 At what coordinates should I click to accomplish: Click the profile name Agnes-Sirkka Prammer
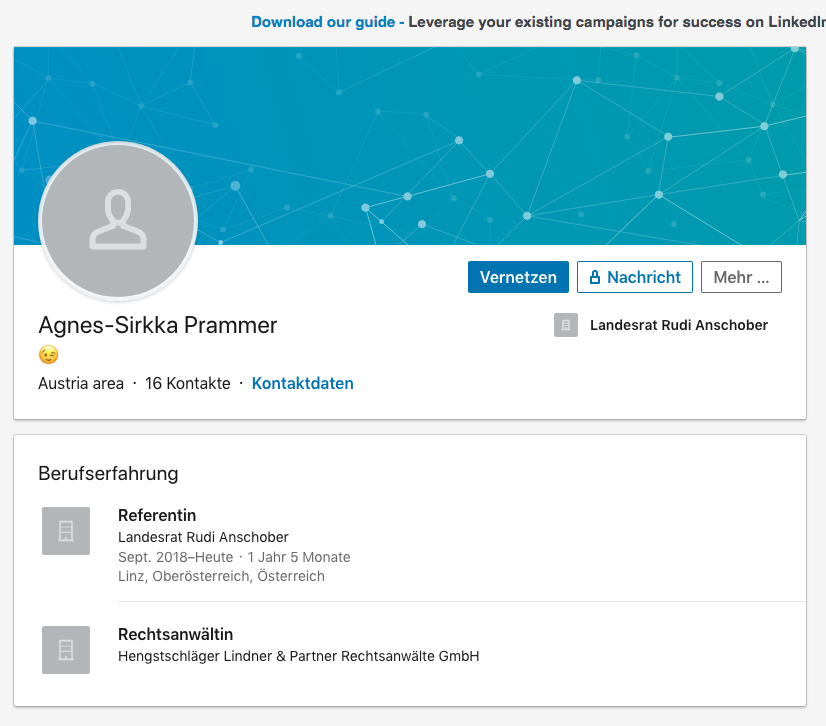click(x=158, y=325)
